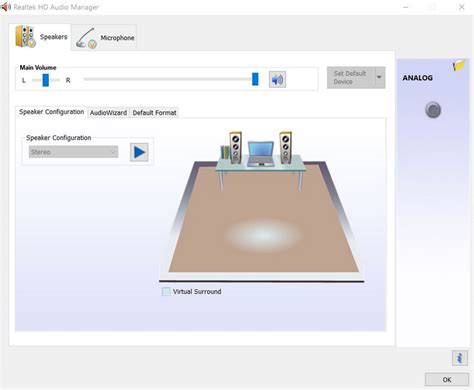The width and height of the screenshot is (474, 390).
Task: Minimize the Realtek HD Audio Manager window
Action: point(405,7)
